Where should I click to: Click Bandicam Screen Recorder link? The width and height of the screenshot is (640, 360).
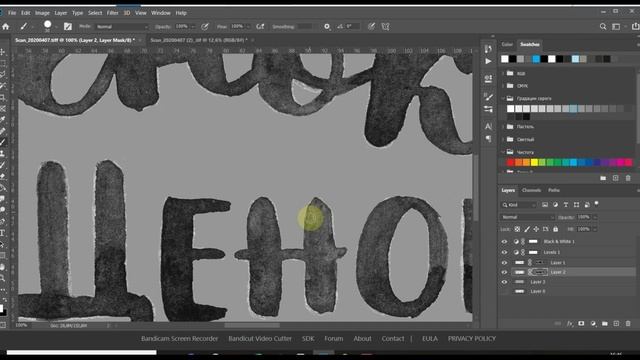(180, 338)
